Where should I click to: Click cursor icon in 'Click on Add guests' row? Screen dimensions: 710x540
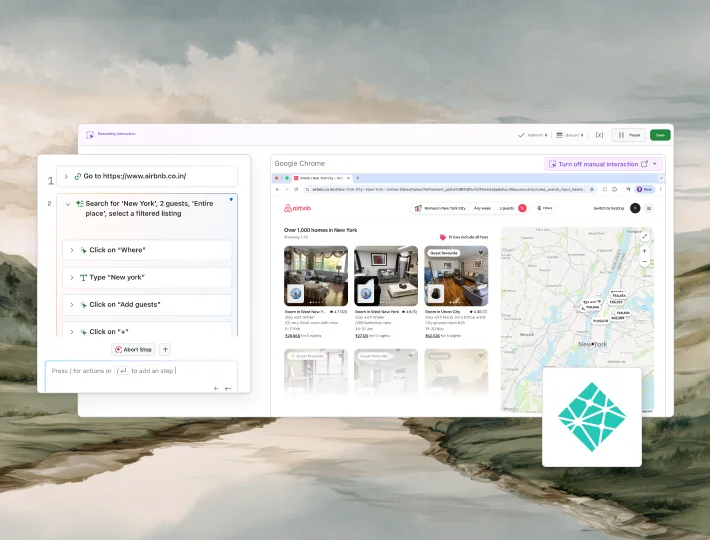tap(83, 305)
